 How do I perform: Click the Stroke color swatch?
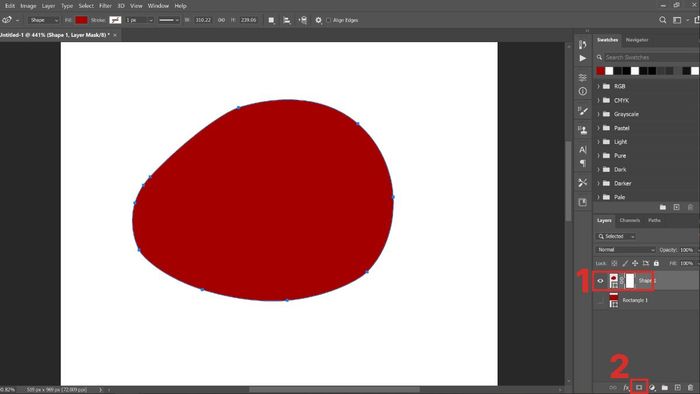(x=115, y=20)
